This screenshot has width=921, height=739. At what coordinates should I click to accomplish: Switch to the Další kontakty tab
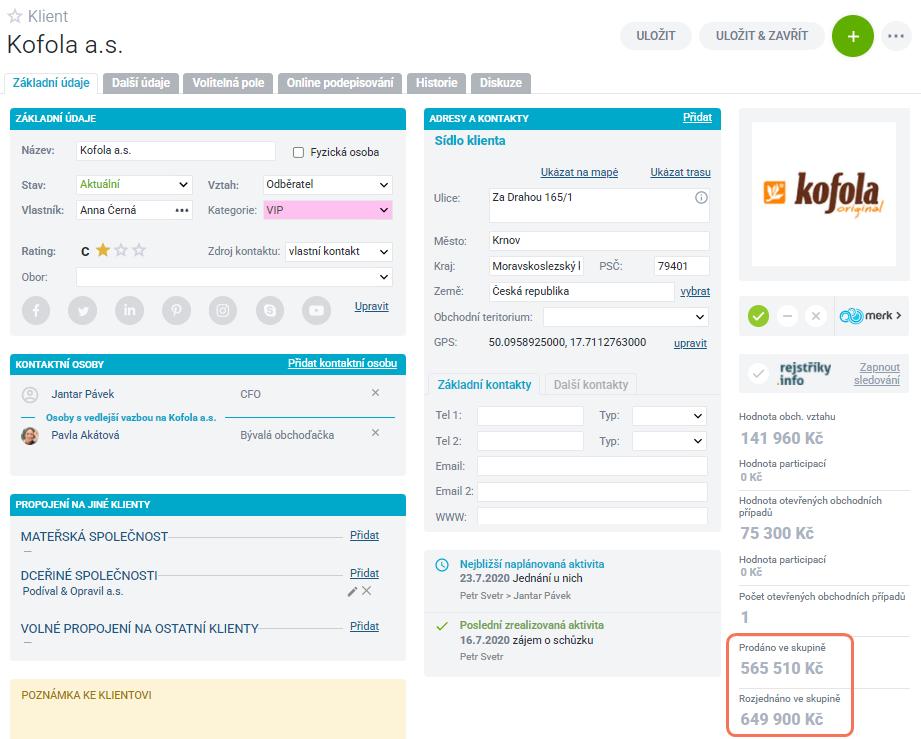[x=591, y=385]
